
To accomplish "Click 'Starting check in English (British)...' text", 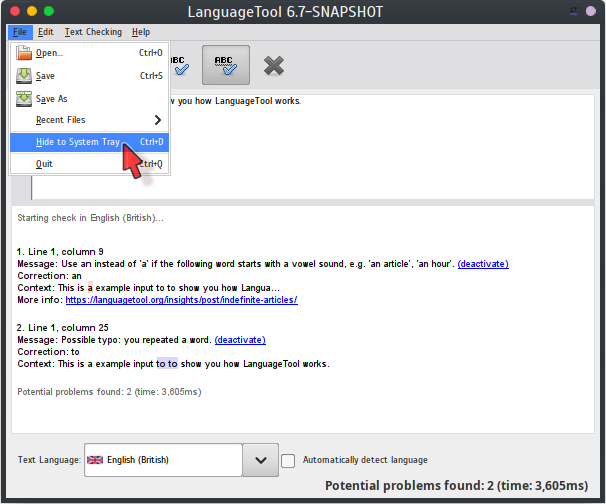I will click(90, 218).
